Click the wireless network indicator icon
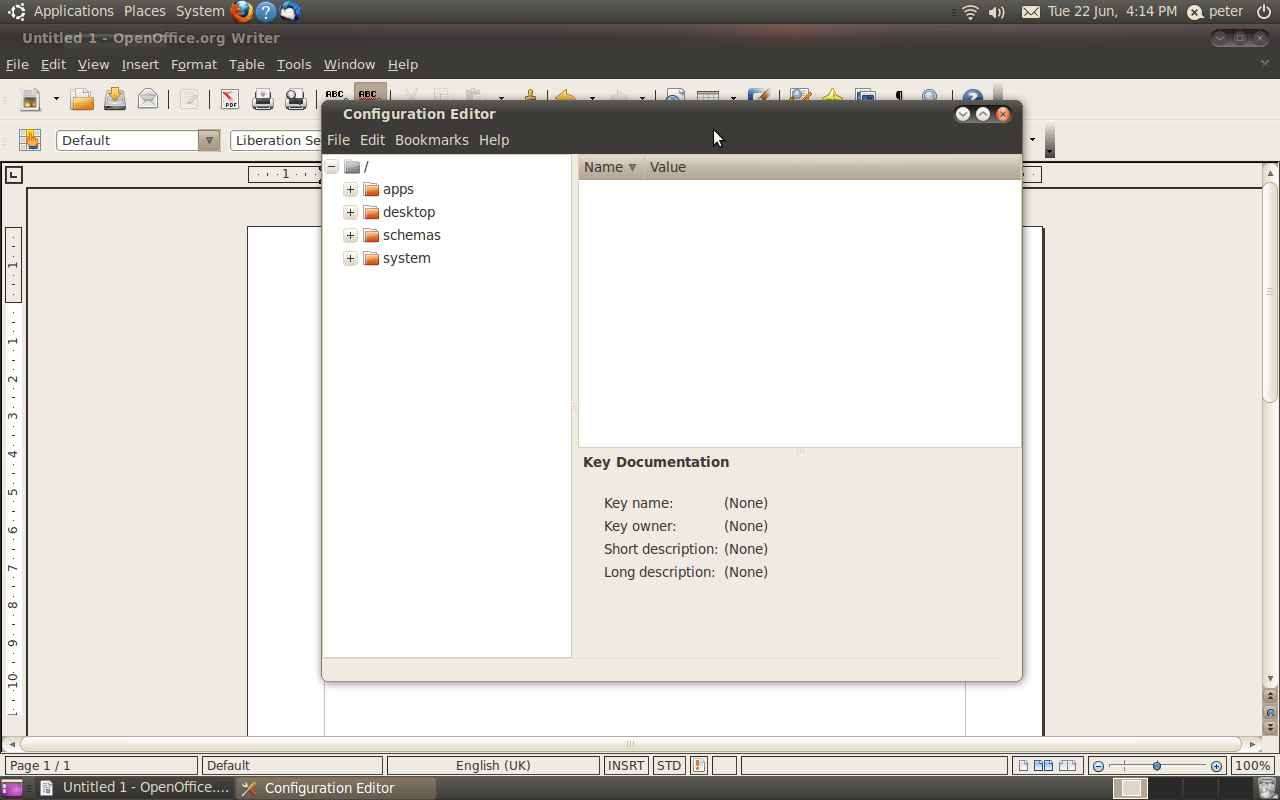Screen dimensions: 1280x800 point(970,12)
